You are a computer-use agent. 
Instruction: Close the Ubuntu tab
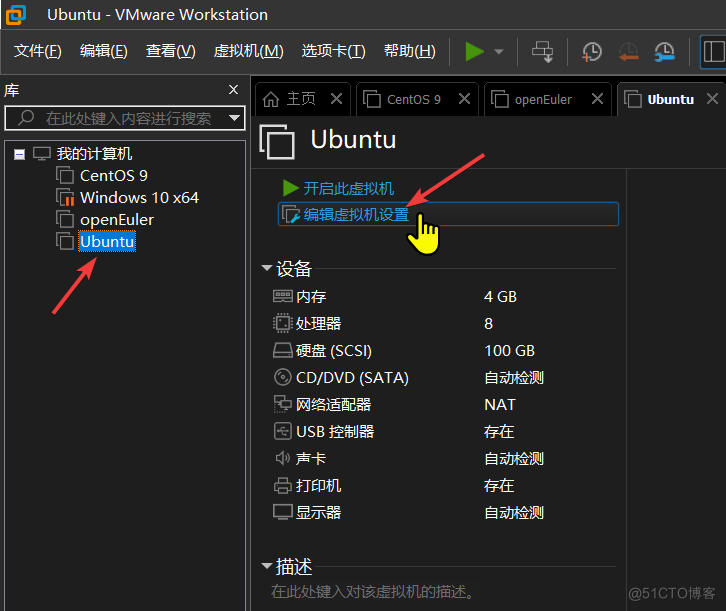coord(713,99)
